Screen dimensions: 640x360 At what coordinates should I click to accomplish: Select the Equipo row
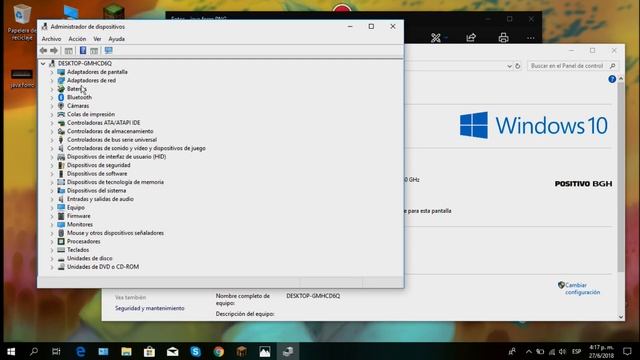point(76,207)
